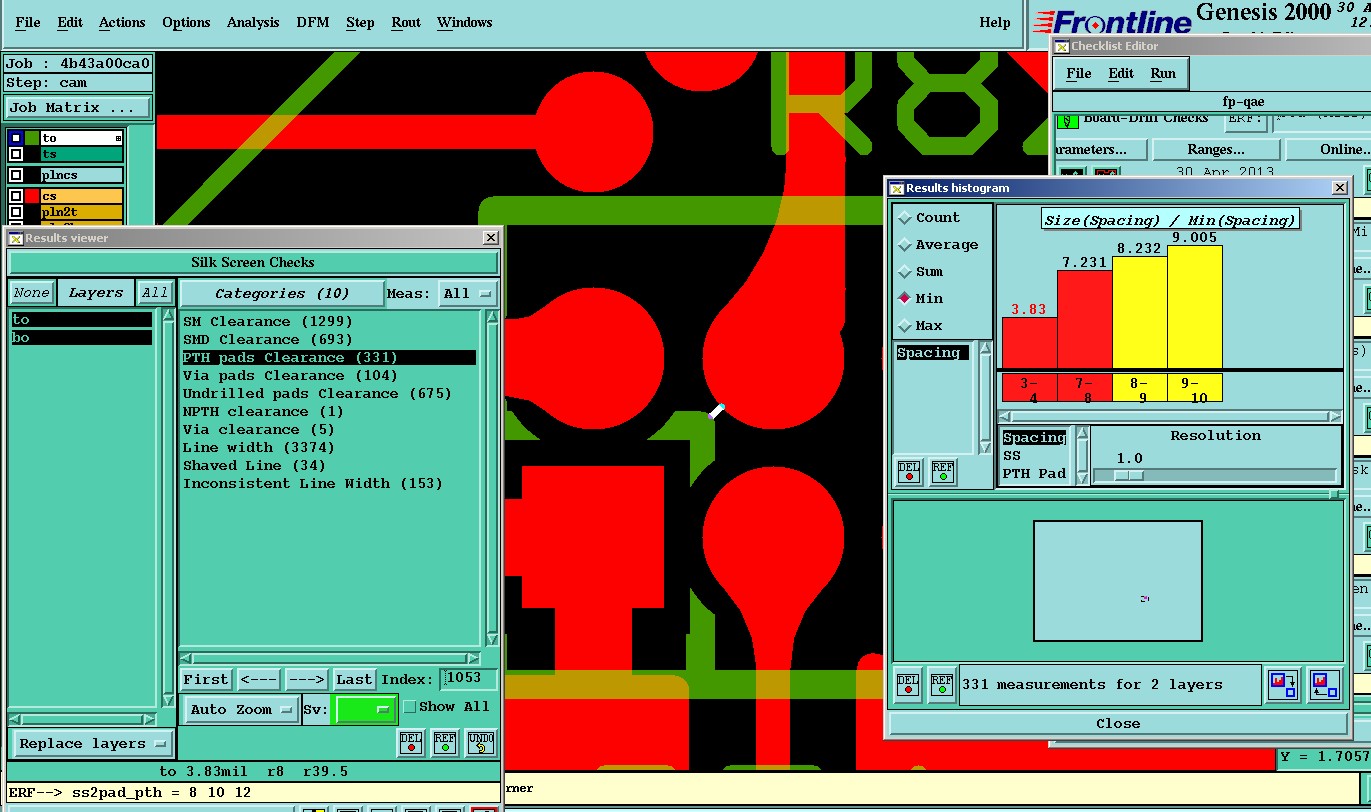Click Results viewer window menu icon

tap(15, 238)
